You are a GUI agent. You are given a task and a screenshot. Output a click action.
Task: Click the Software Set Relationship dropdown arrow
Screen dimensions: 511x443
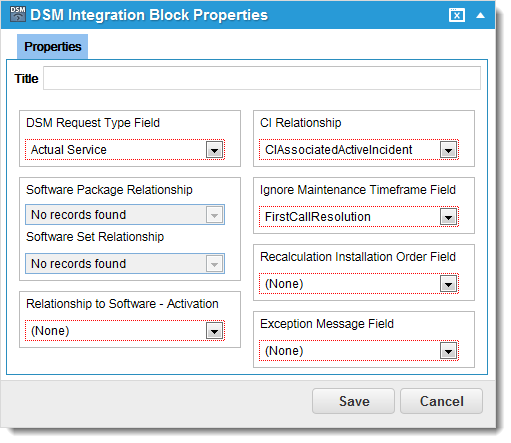[214, 264]
